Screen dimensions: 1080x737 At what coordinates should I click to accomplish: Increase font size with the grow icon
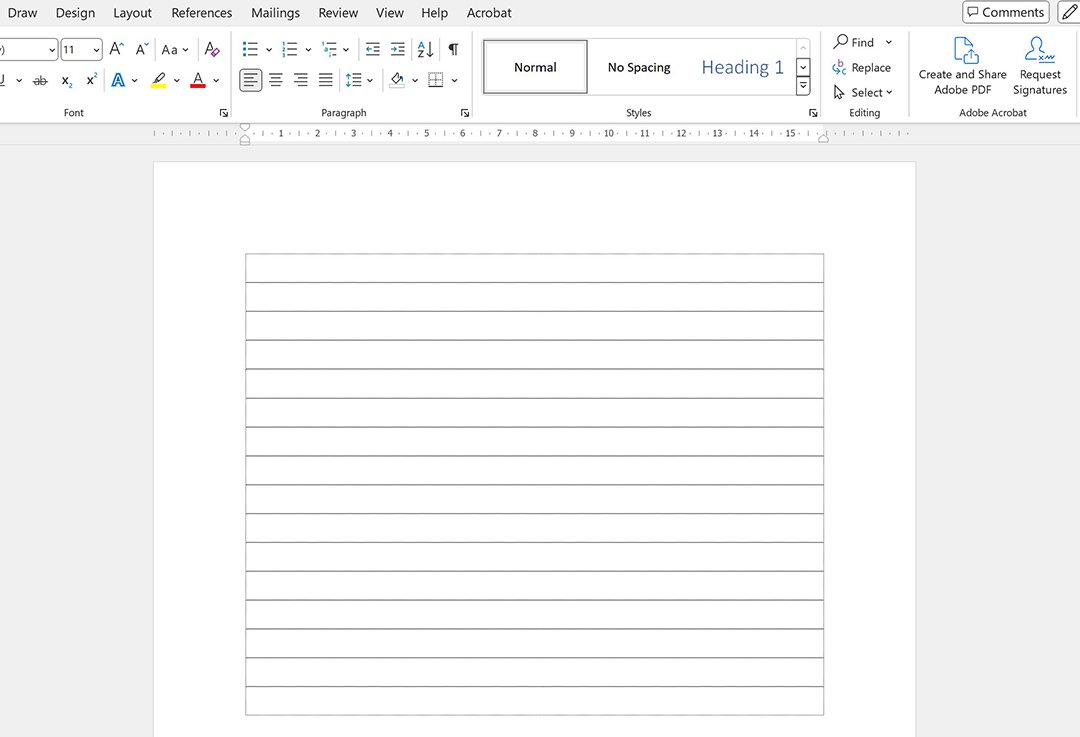[117, 49]
